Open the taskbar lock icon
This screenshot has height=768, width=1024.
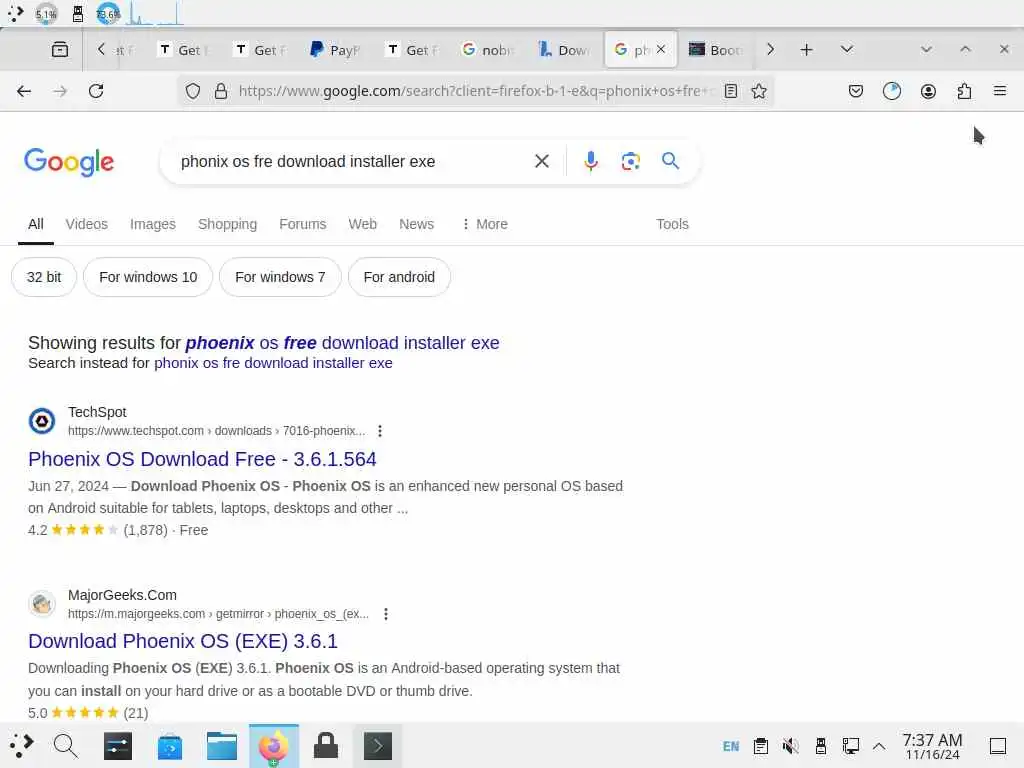[x=325, y=746]
